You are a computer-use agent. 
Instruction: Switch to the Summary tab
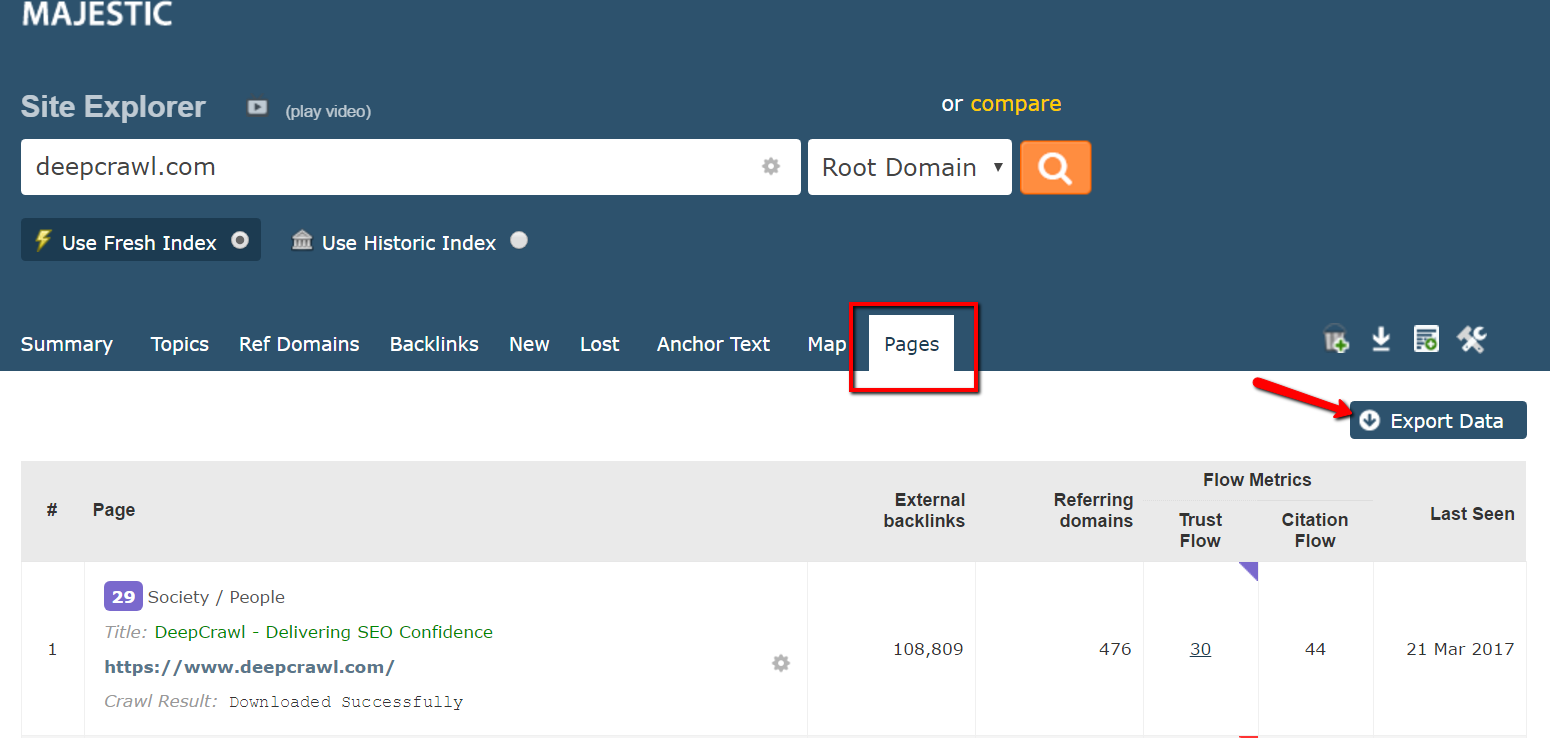tap(67, 344)
